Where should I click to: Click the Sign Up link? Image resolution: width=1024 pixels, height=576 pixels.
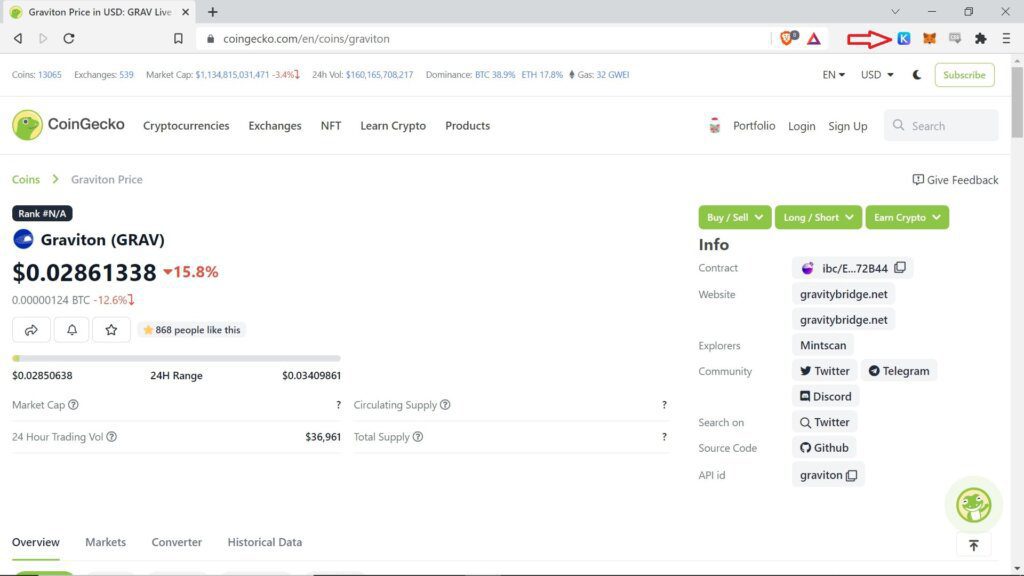coord(848,126)
